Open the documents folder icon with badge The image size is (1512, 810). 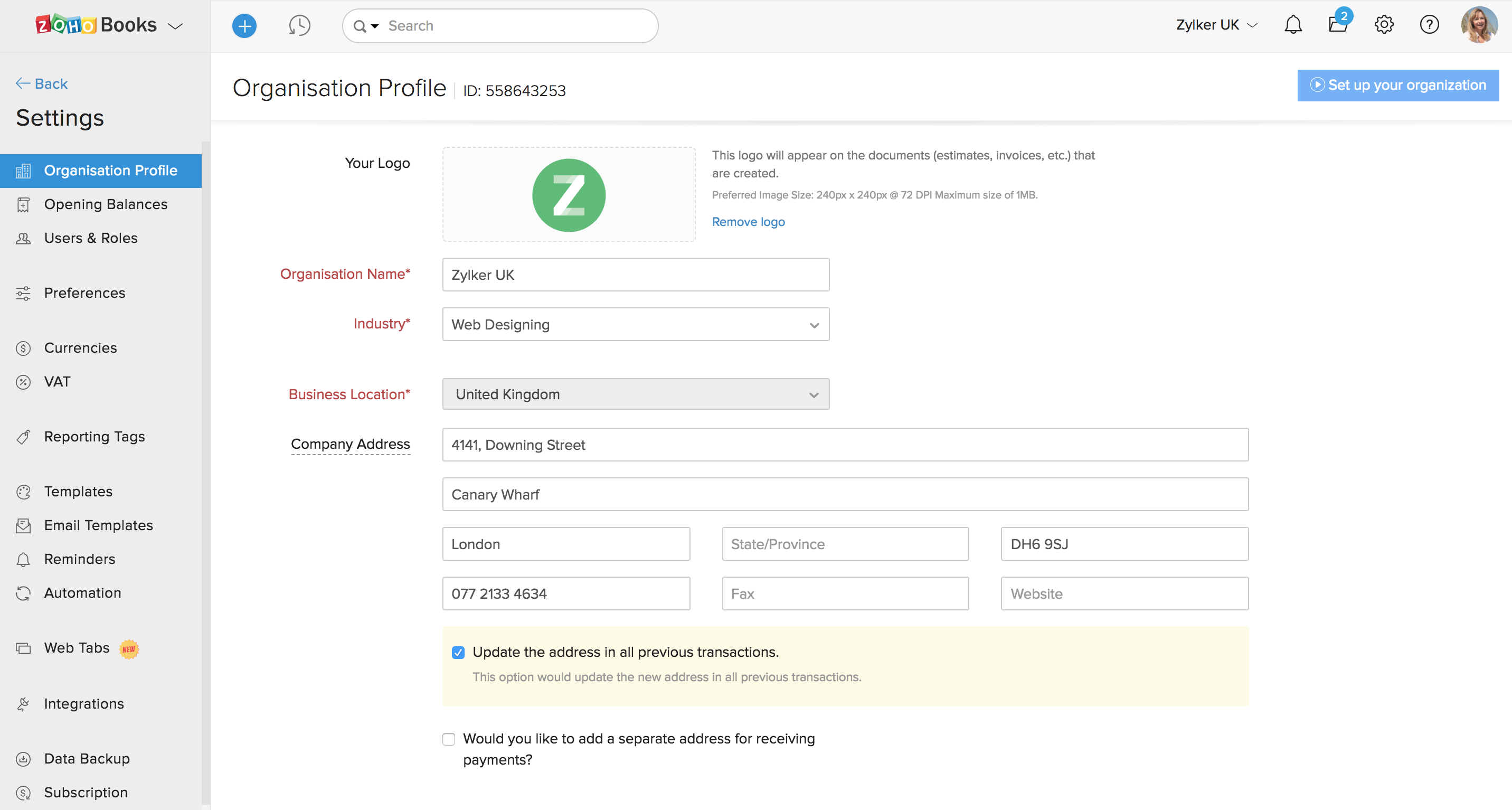1338,25
